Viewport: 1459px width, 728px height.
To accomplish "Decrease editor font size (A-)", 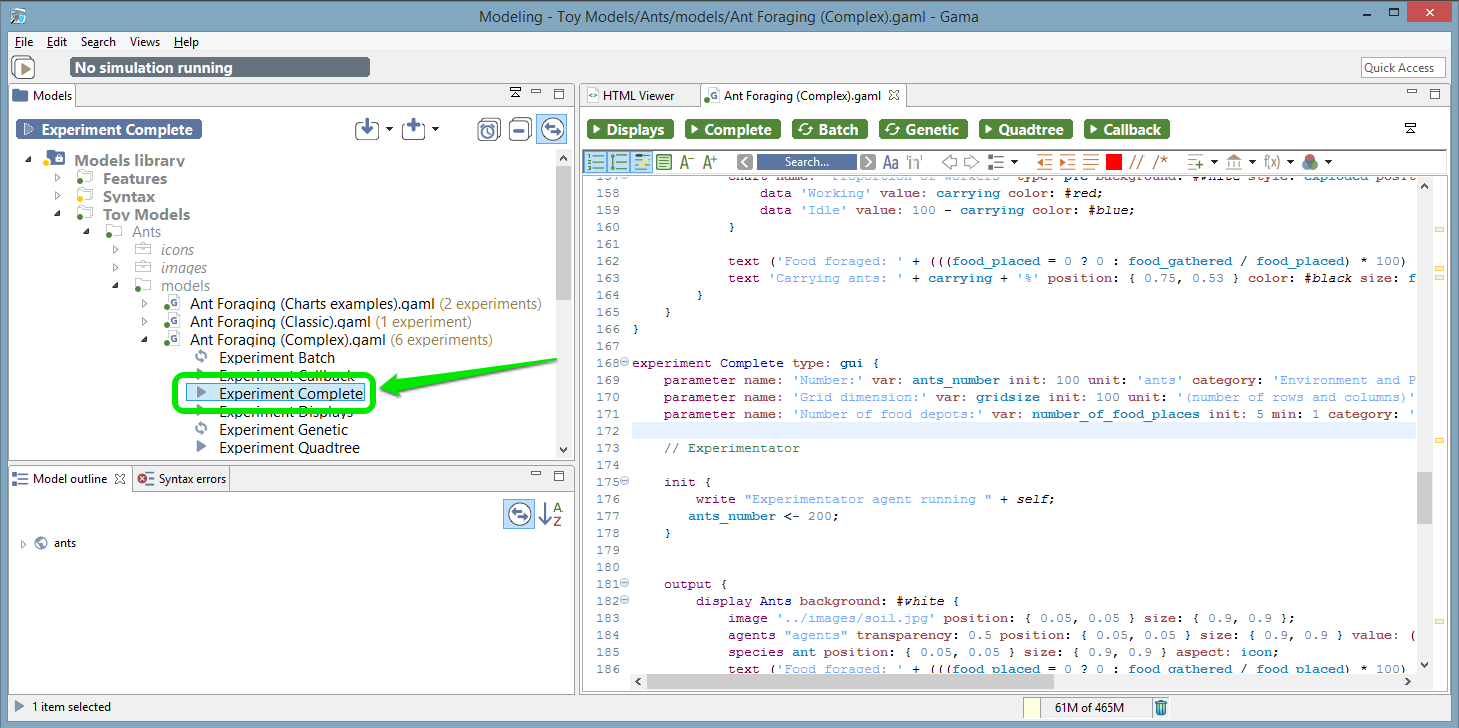I will pos(687,162).
